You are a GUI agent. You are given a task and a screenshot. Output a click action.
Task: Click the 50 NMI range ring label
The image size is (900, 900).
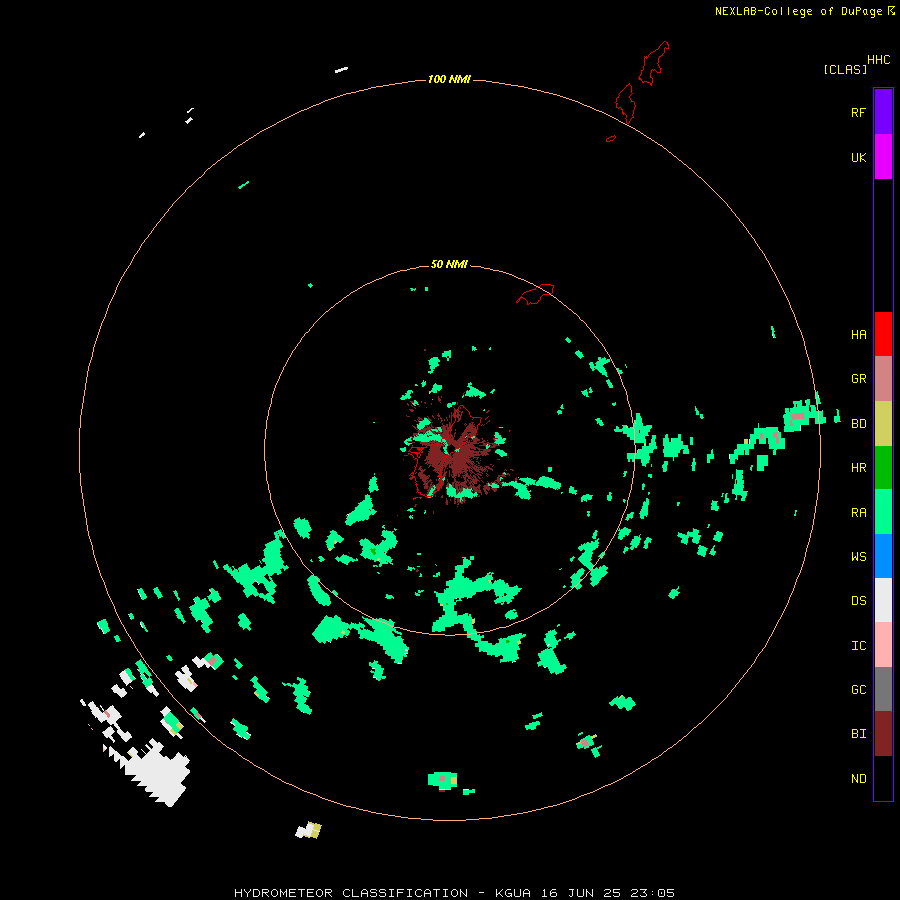pos(449,264)
